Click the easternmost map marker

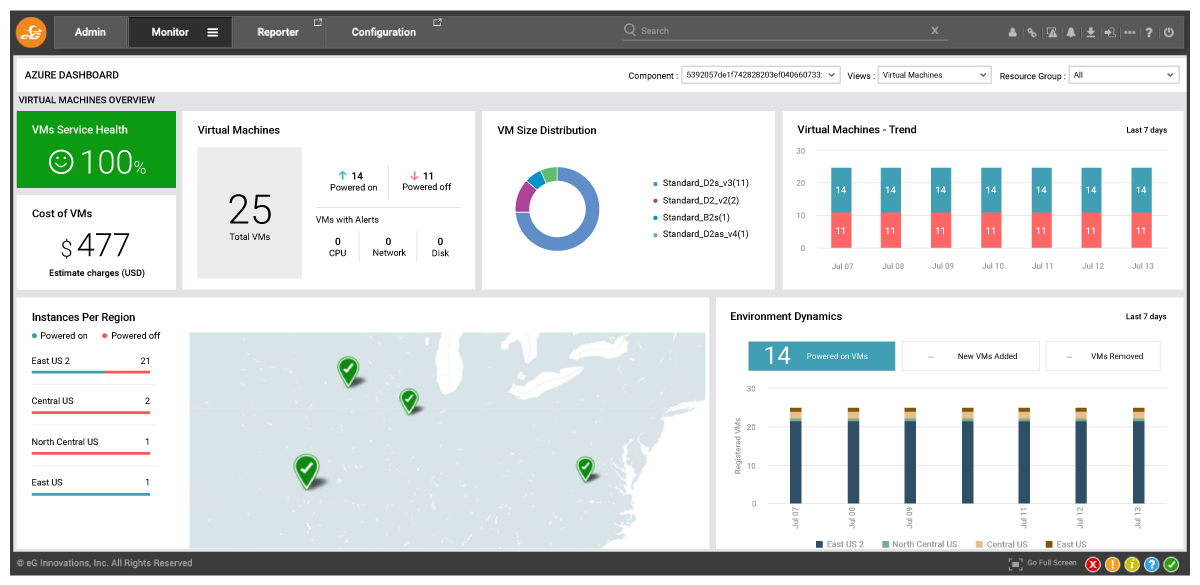pos(585,467)
